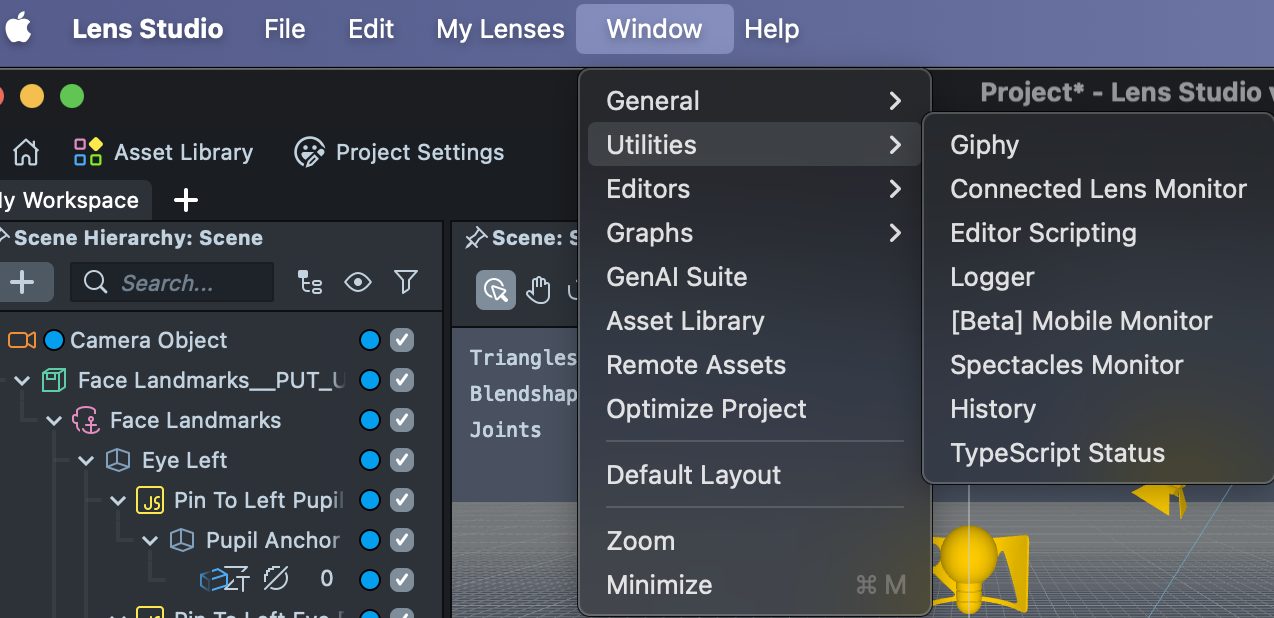
Task: Open the Asset Library toolbar icon
Action: (88, 152)
